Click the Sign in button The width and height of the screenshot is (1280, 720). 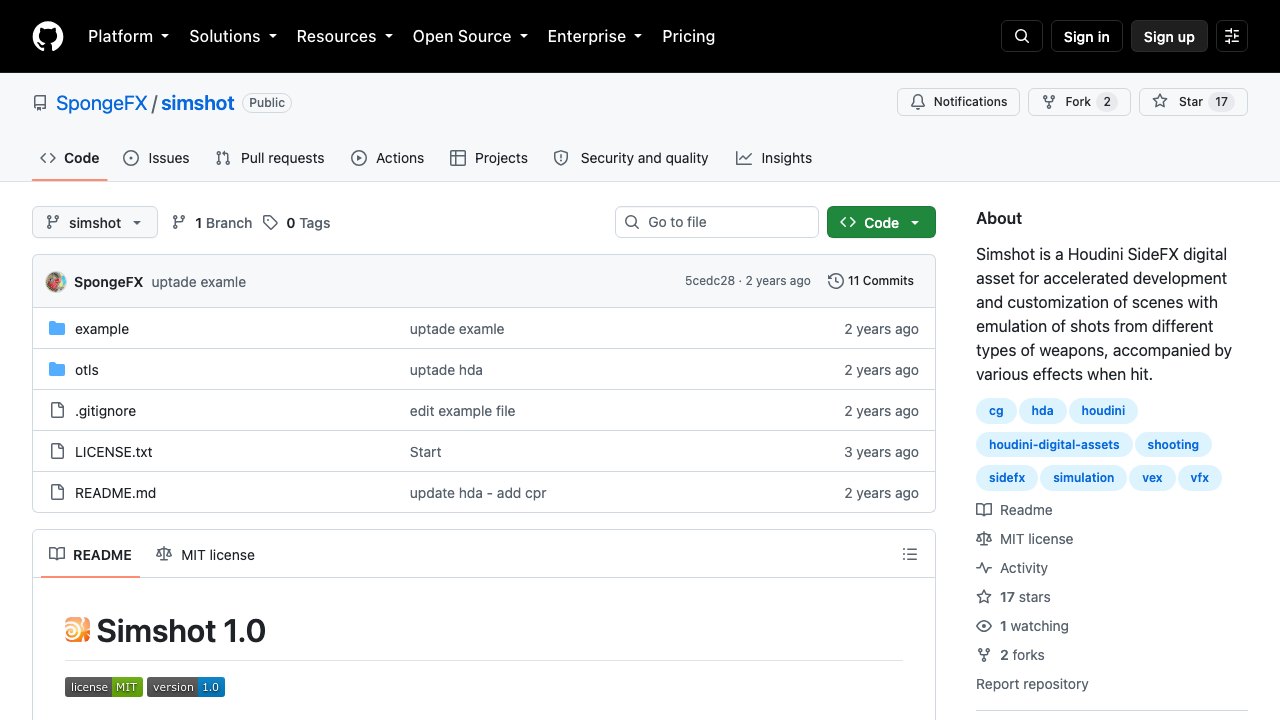click(1086, 36)
